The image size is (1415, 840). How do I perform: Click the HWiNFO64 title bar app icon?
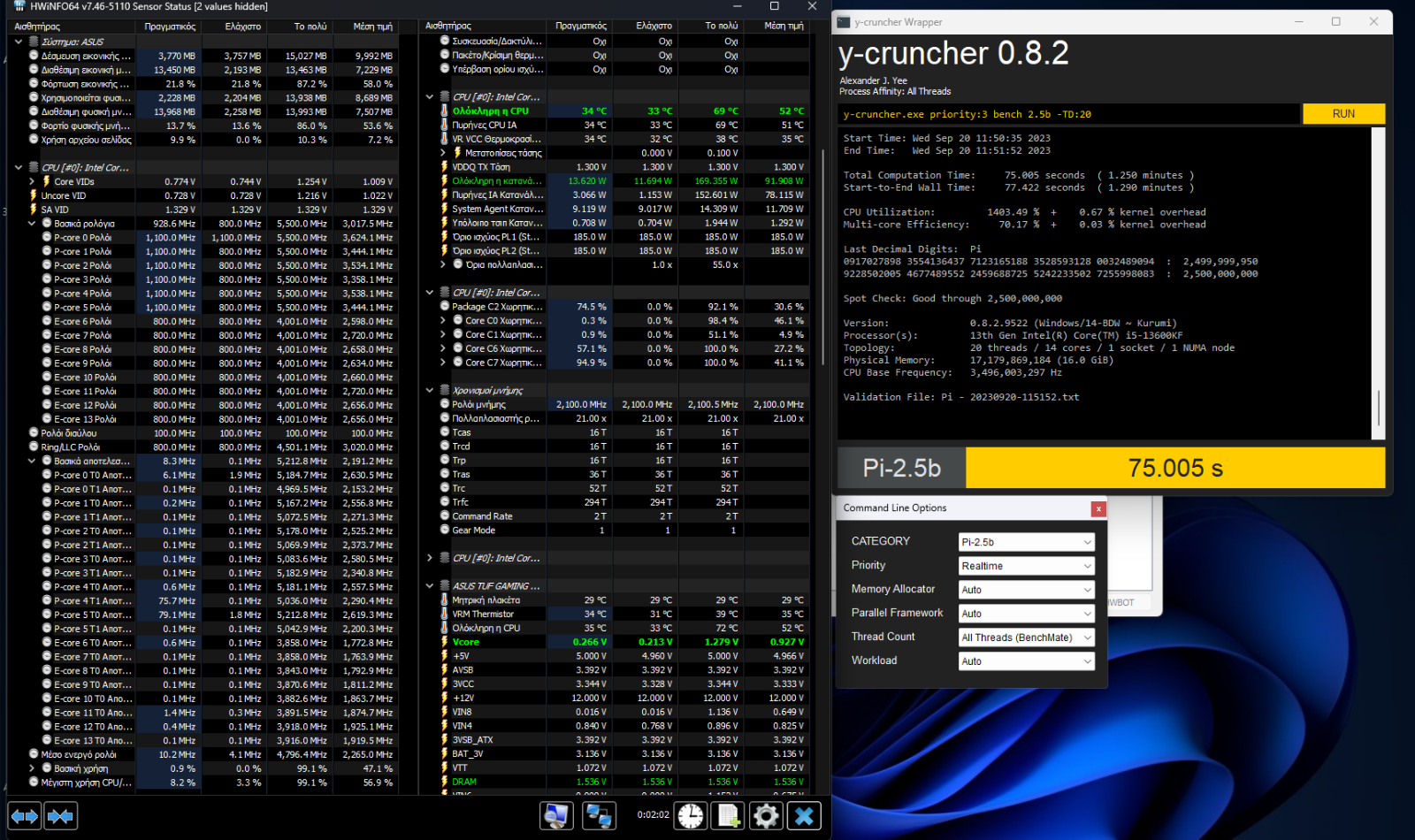pos(19,6)
